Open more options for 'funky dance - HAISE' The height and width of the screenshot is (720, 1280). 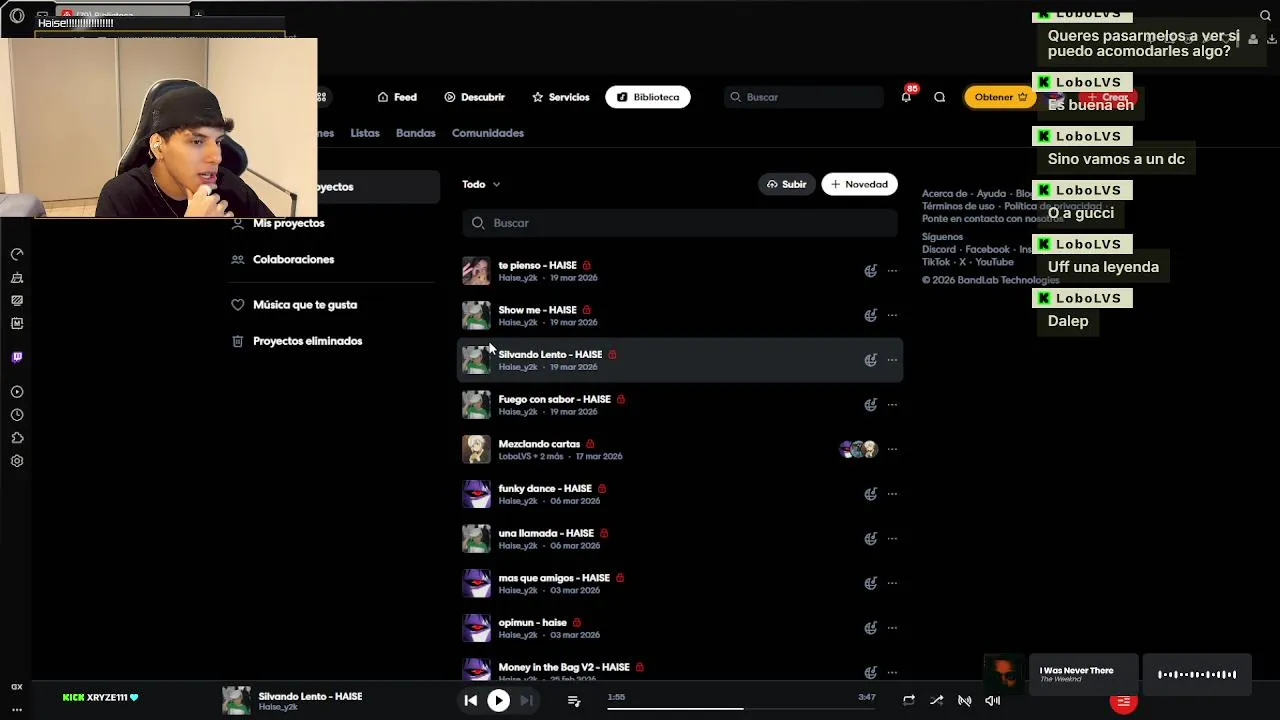click(x=892, y=494)
